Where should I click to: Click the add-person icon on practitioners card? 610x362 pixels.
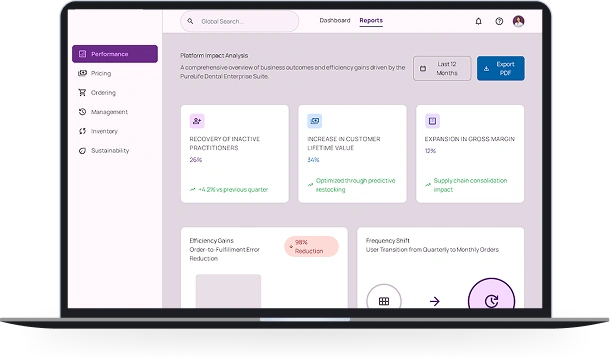pos(197,121)
